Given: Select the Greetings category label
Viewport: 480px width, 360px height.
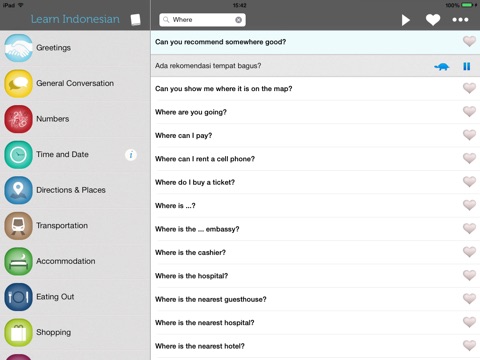Looking at the screenshot, I should [54, 48].
